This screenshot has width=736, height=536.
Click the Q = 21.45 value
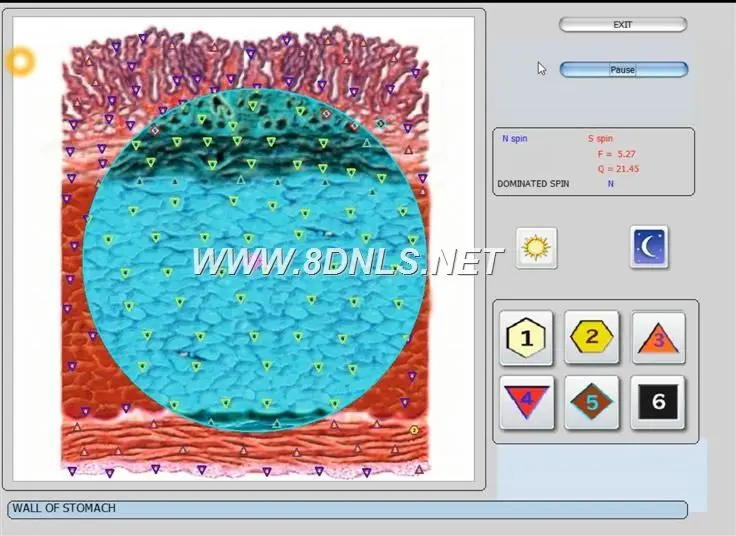click(618, 169)
